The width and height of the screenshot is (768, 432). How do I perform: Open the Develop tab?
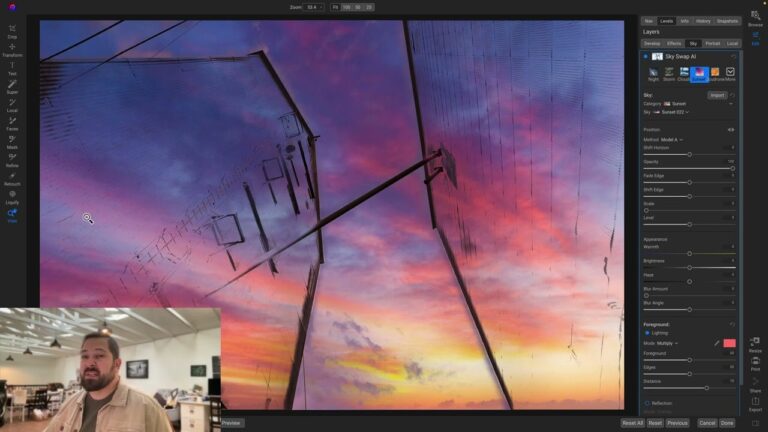coord(652,44)
